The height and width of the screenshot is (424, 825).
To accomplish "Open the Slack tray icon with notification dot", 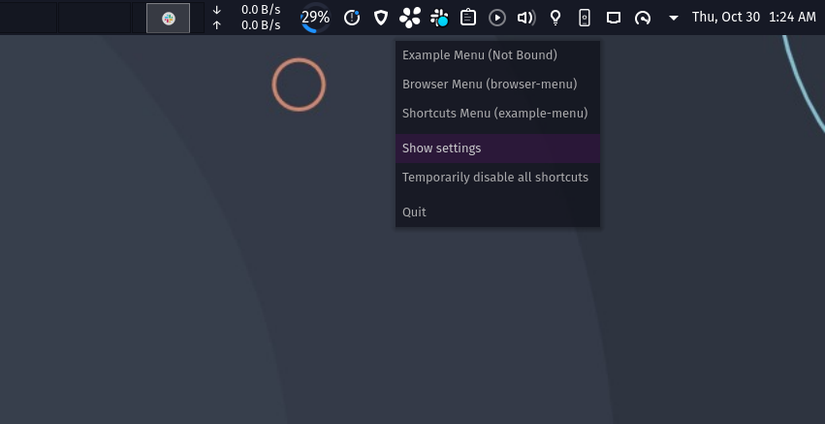I will (x=439, y=18).
